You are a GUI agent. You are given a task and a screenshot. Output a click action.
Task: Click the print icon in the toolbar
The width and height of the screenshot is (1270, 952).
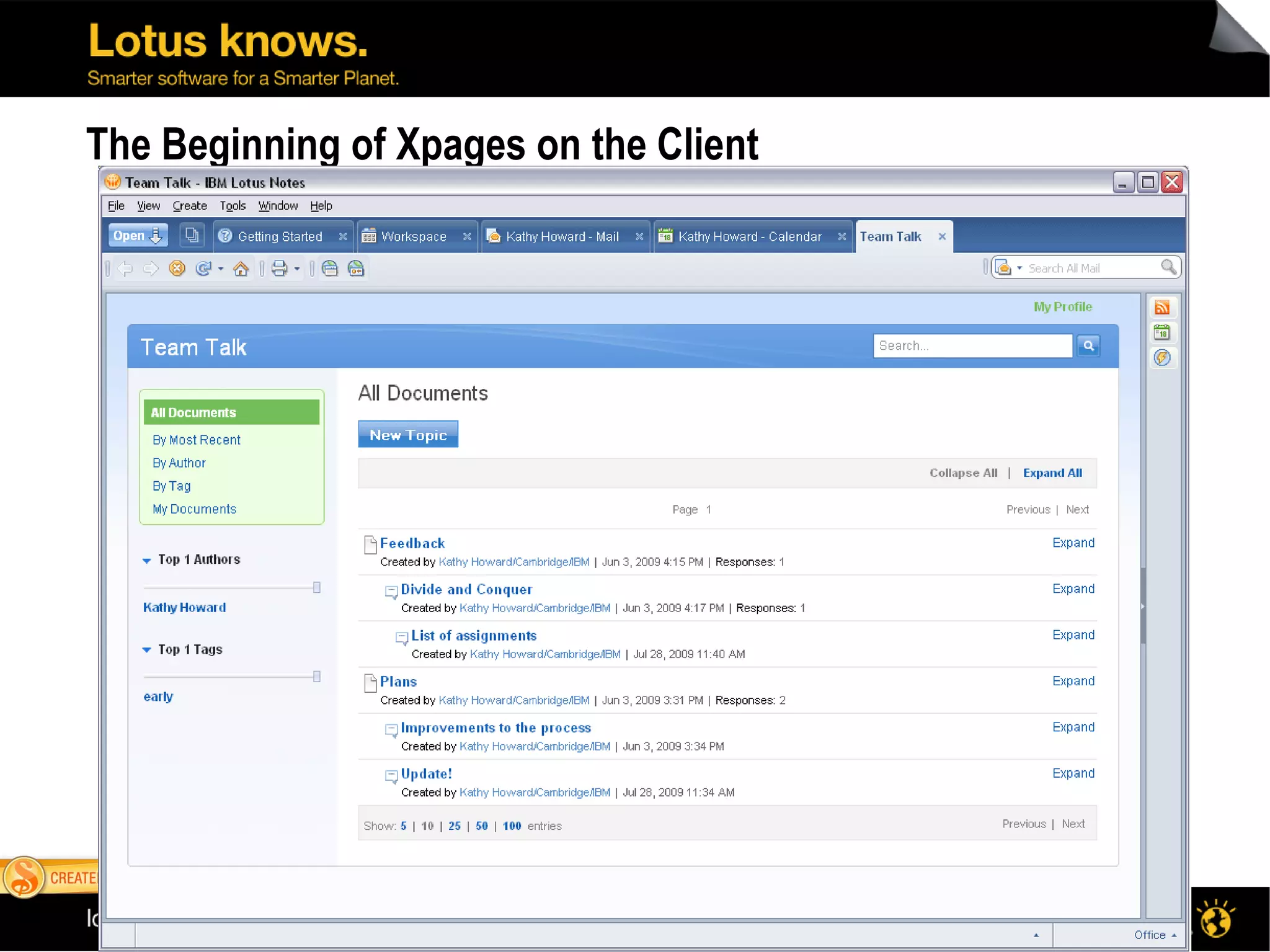(x=280, y=269)
